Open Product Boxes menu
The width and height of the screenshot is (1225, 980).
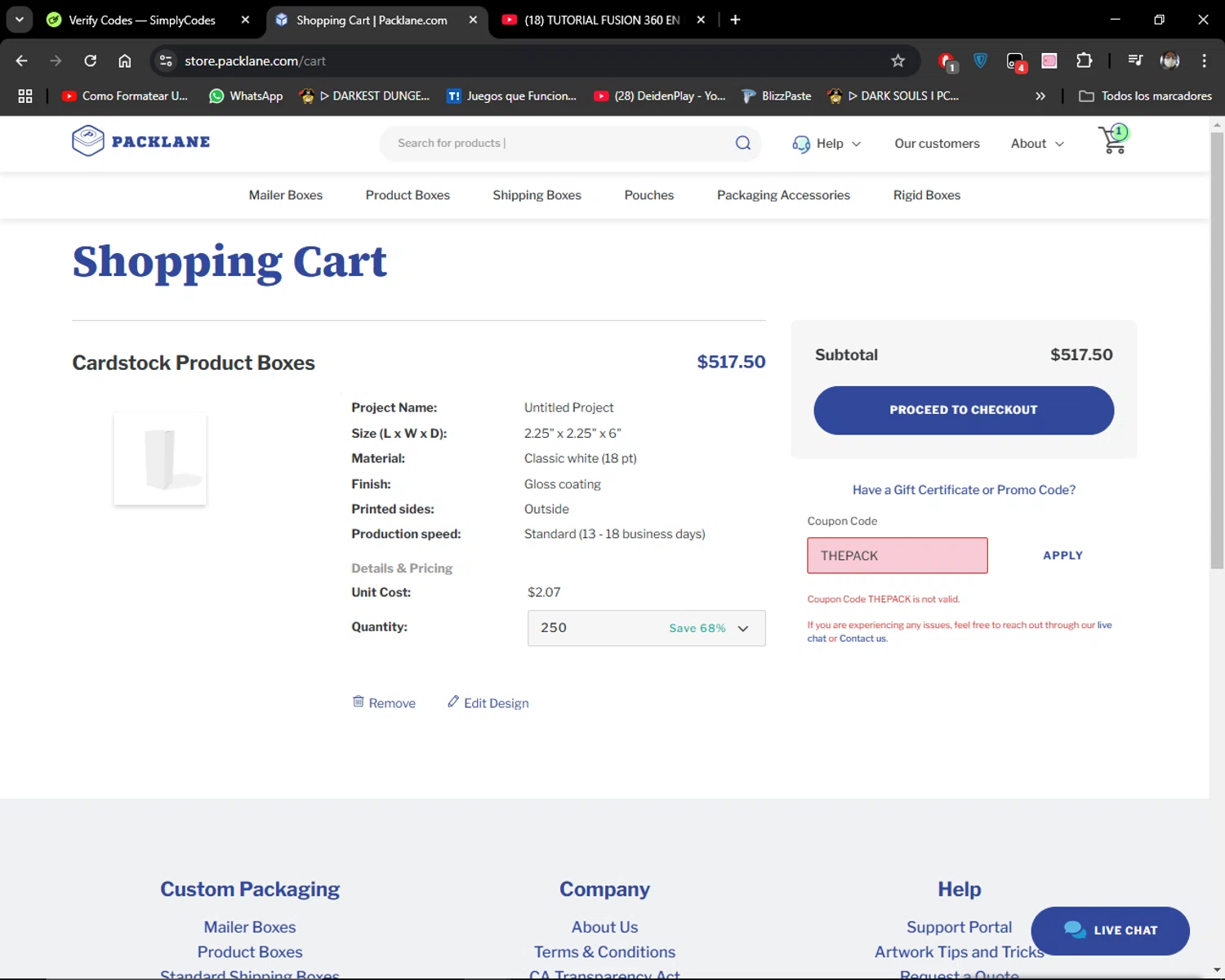[x=408, y=195]
